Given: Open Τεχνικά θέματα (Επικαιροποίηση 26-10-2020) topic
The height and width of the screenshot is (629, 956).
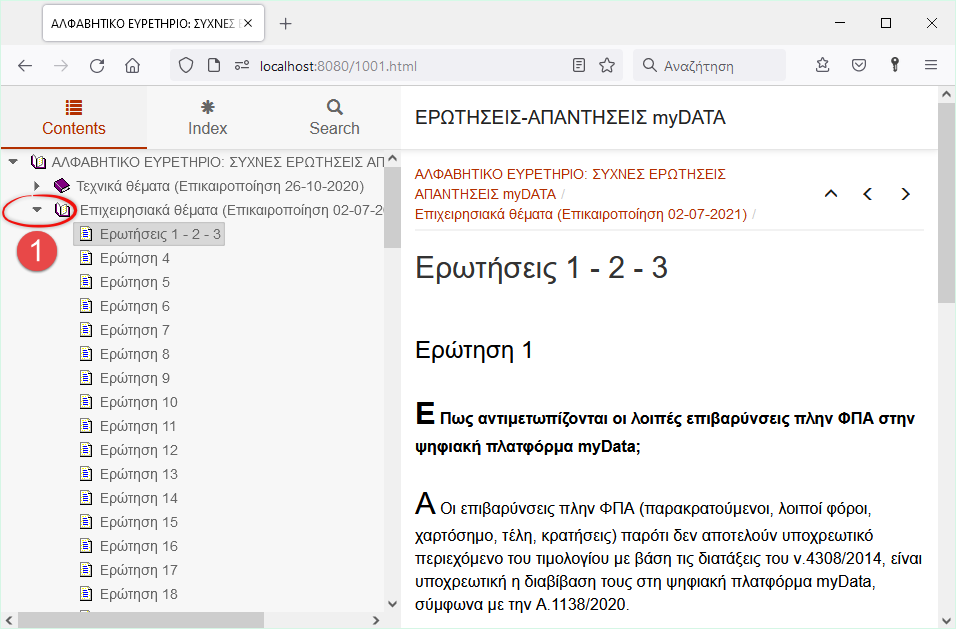Looking at the screenshot, I should pyautogui.click(x=220, y=186).
